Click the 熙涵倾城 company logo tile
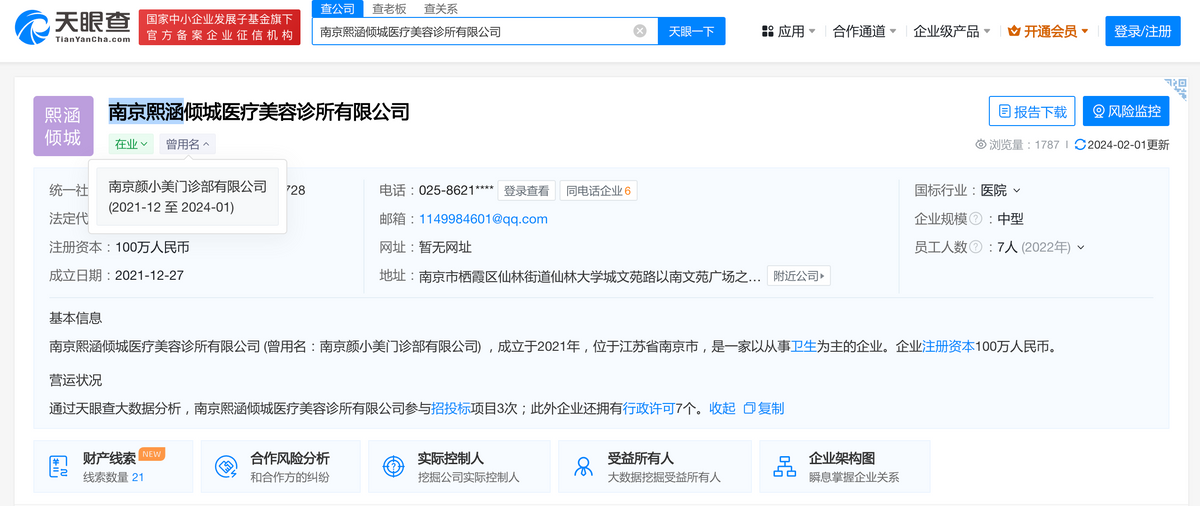This screenshot has width=1200, height=506. pyautogui.click(x=63, y=126)
